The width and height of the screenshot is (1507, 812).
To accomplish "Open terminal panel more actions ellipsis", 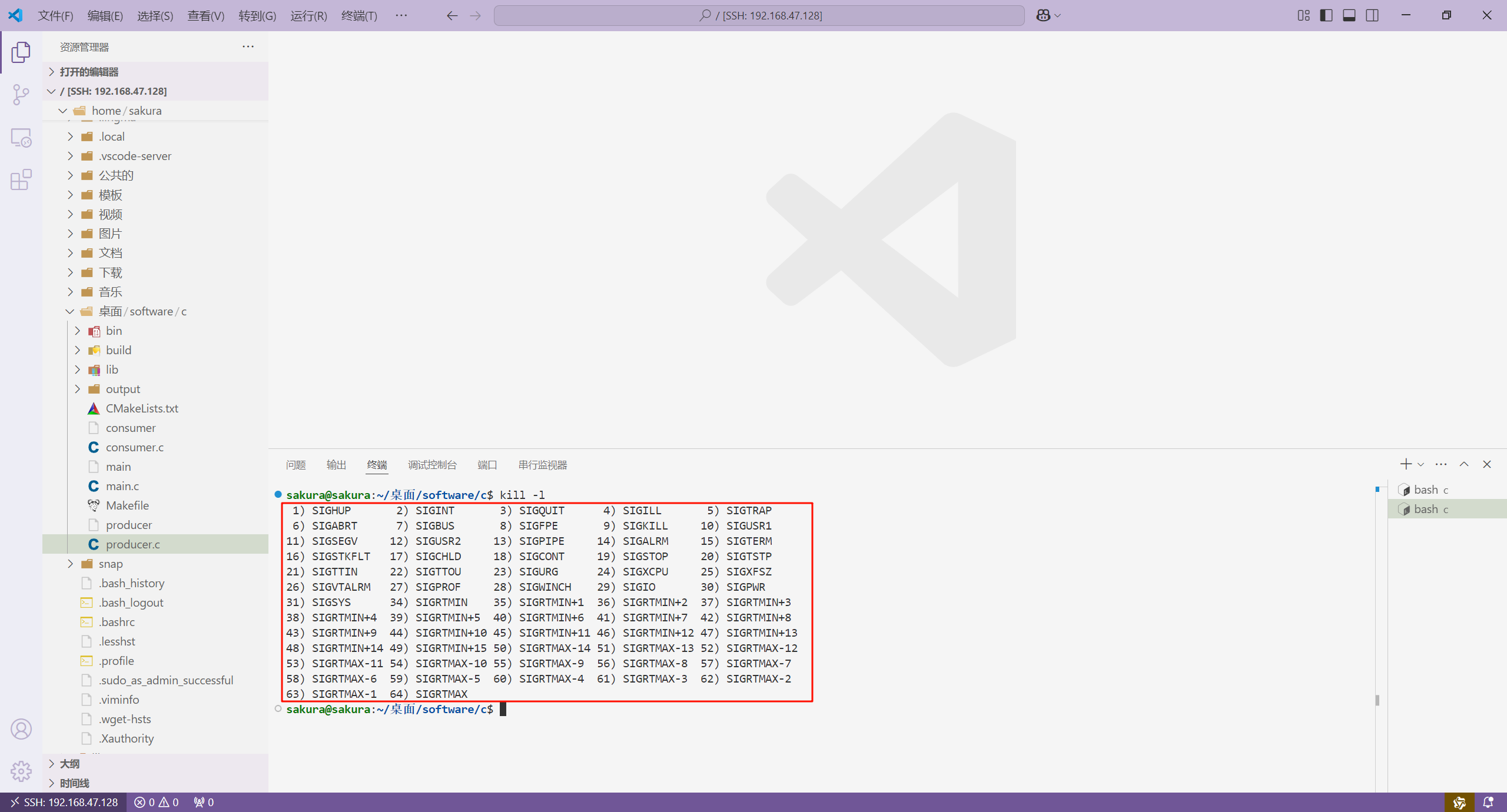I will (1441, 464).
